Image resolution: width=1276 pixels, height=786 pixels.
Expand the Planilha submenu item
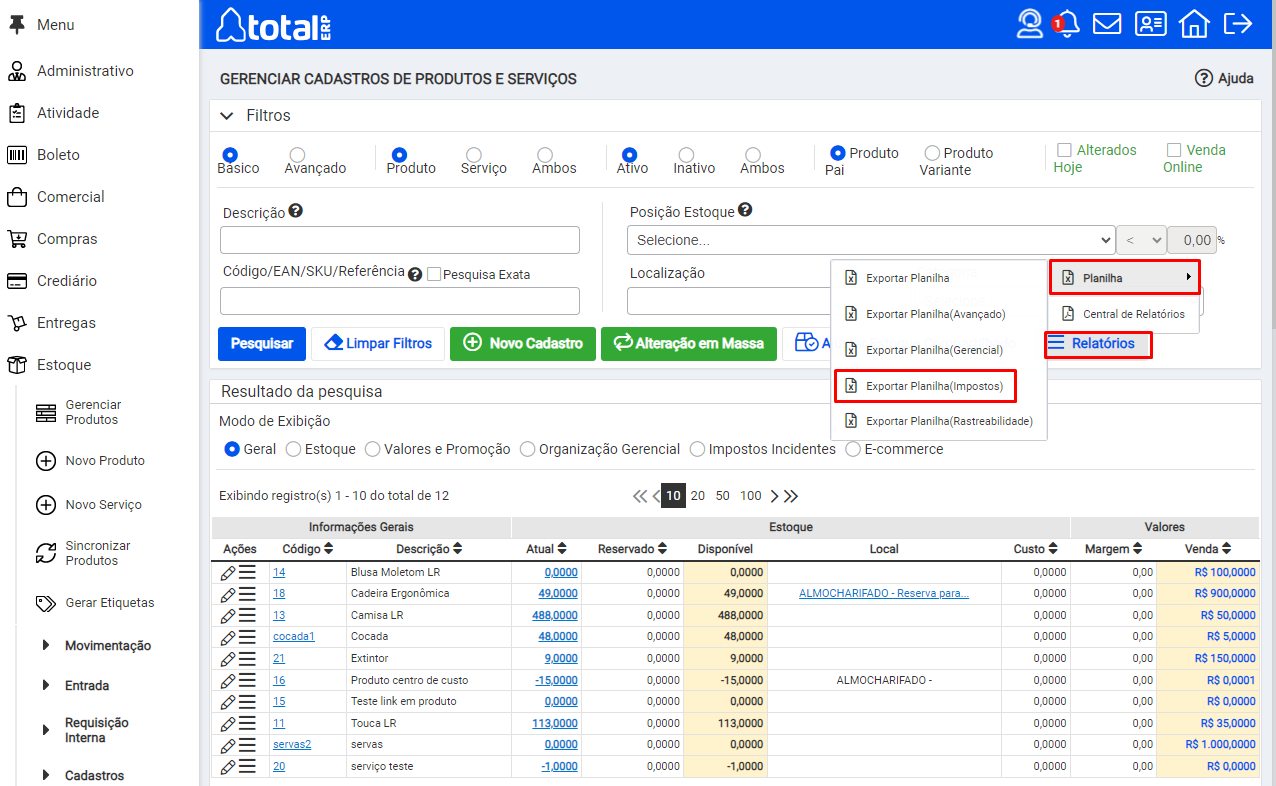[1124, 277]
